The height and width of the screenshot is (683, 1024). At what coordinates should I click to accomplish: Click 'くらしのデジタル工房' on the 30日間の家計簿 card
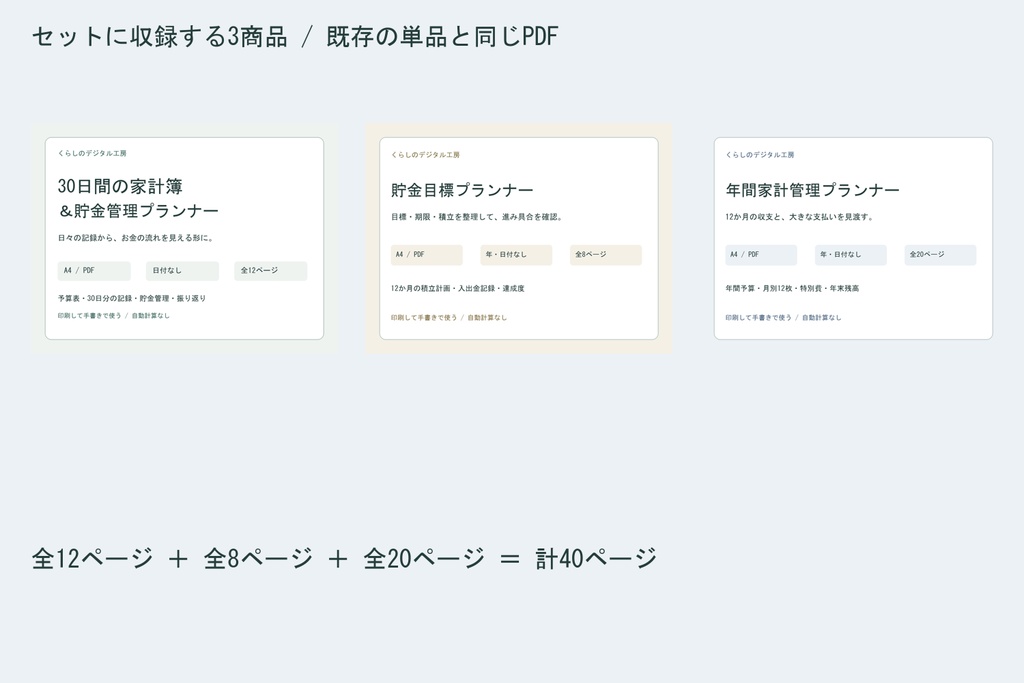(x=92, y=153)
